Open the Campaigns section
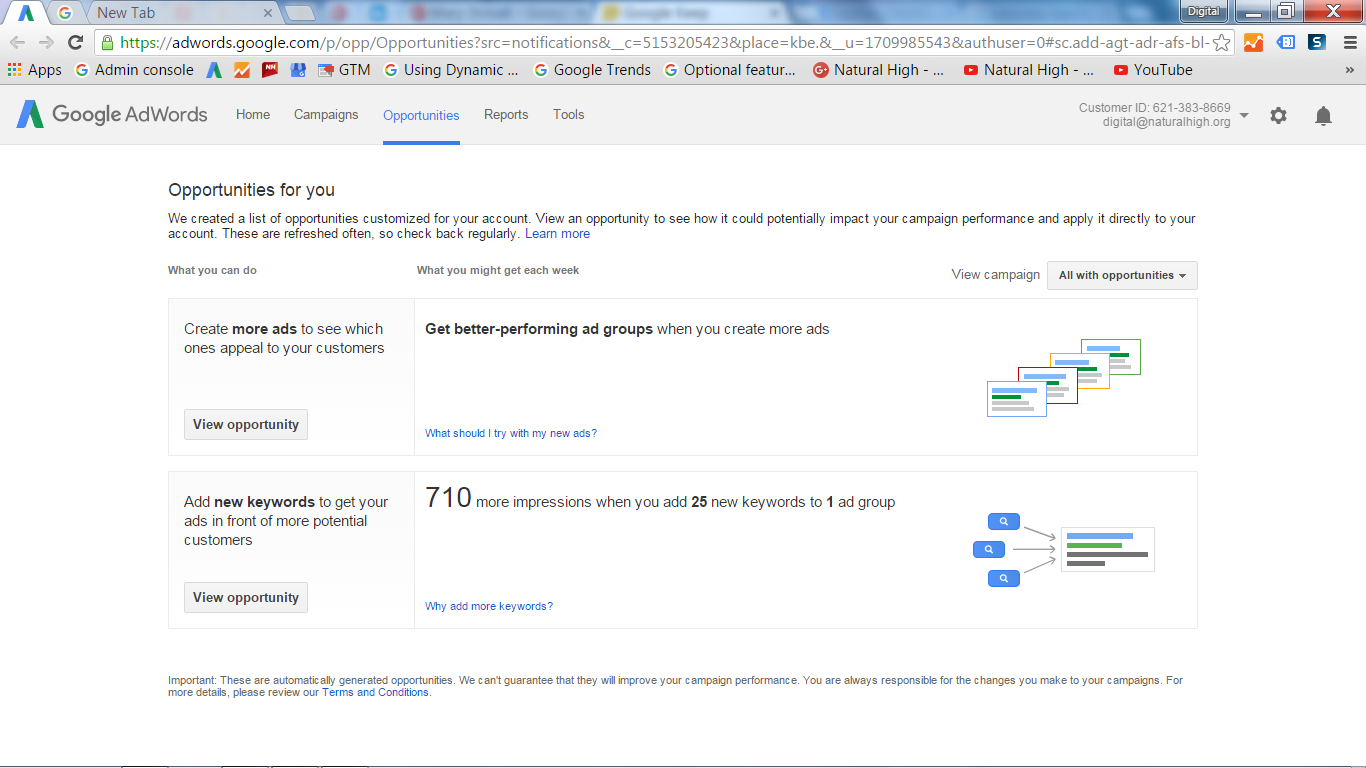The width and height of the screenshot is (1366, 768). [x=326, y=115]
